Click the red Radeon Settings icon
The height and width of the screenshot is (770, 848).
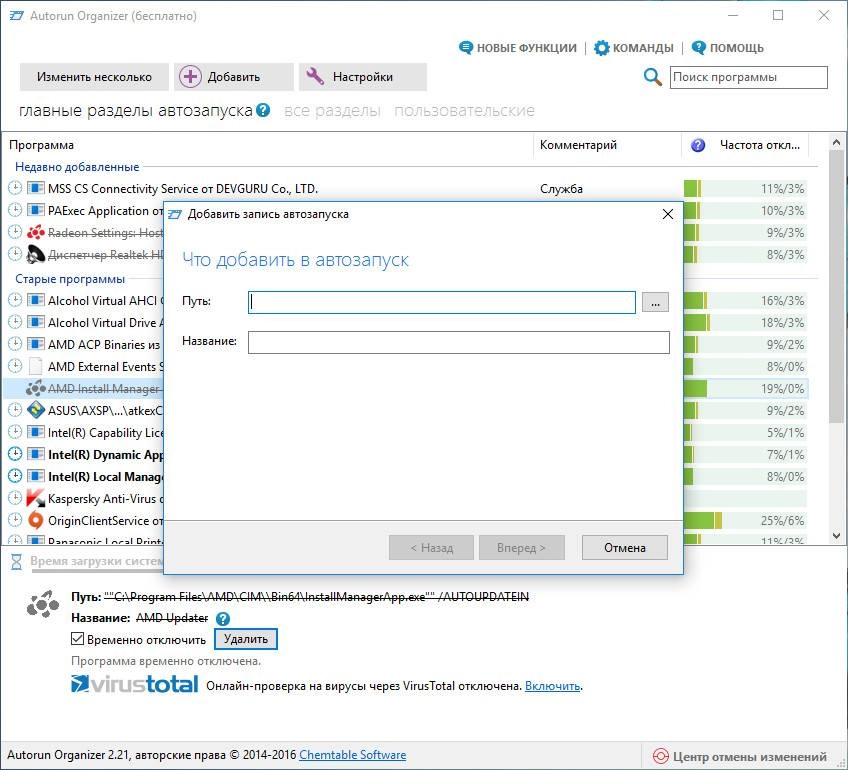pos(36,233)
